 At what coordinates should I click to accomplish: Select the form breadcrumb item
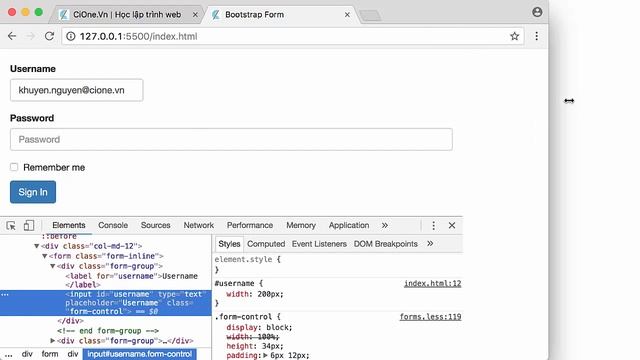click(x=50, y=354)
